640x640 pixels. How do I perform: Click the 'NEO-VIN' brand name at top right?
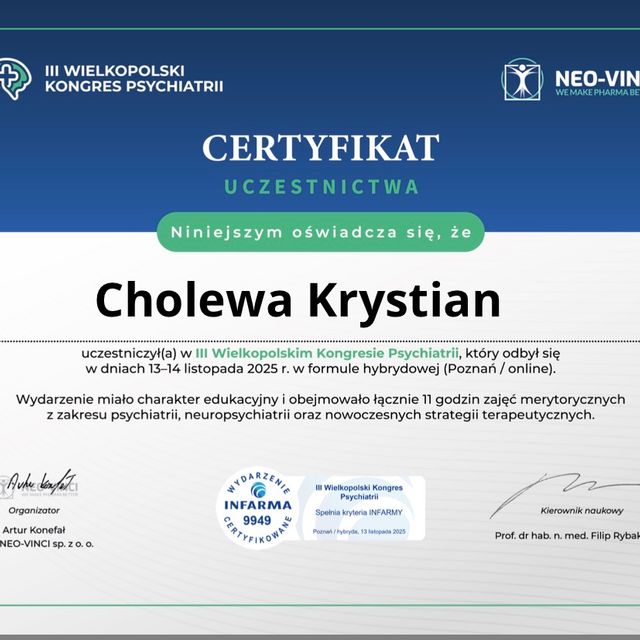coord(598,78)
